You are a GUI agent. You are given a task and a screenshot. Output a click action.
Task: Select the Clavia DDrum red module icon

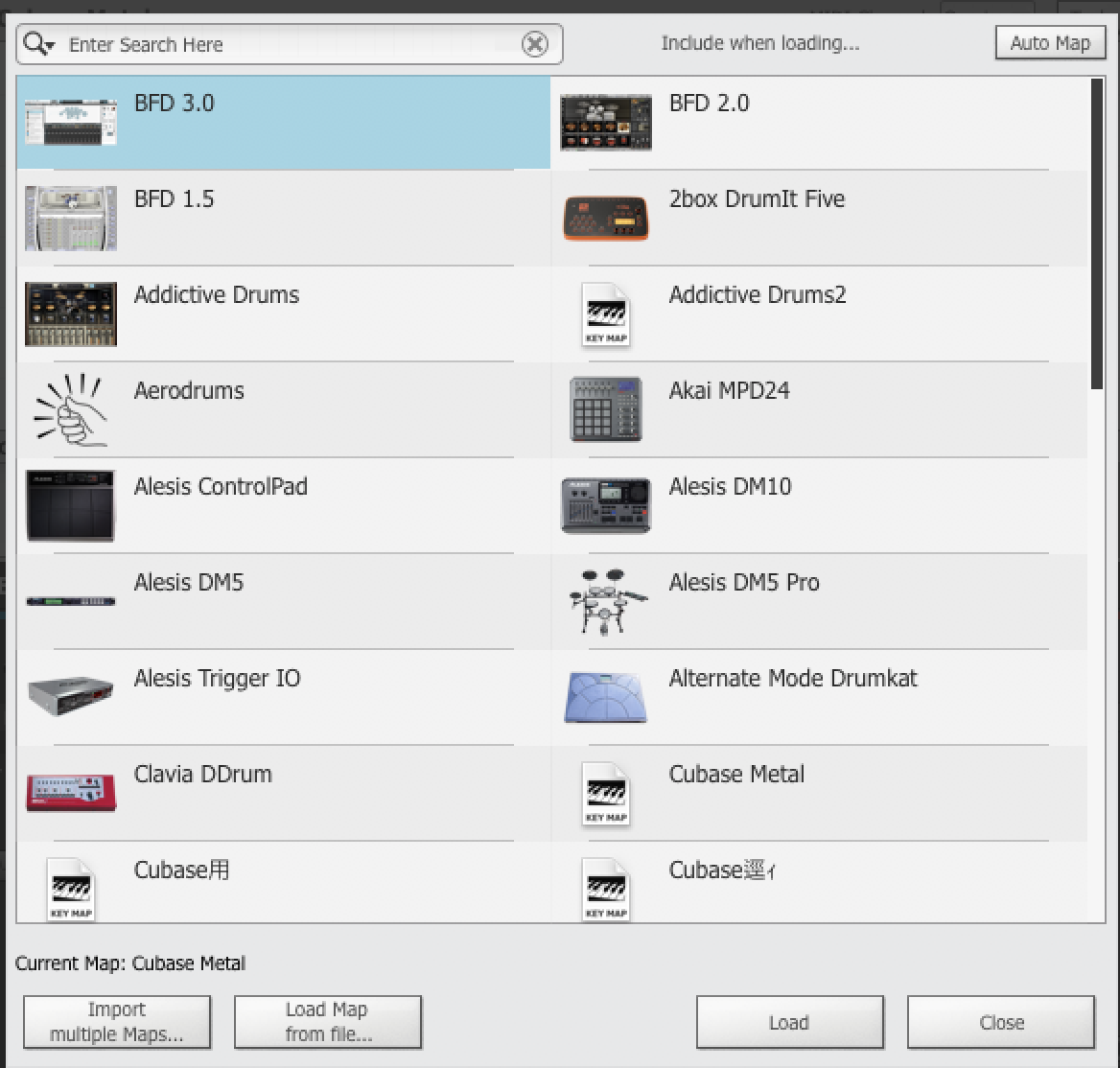coord(71,793)
